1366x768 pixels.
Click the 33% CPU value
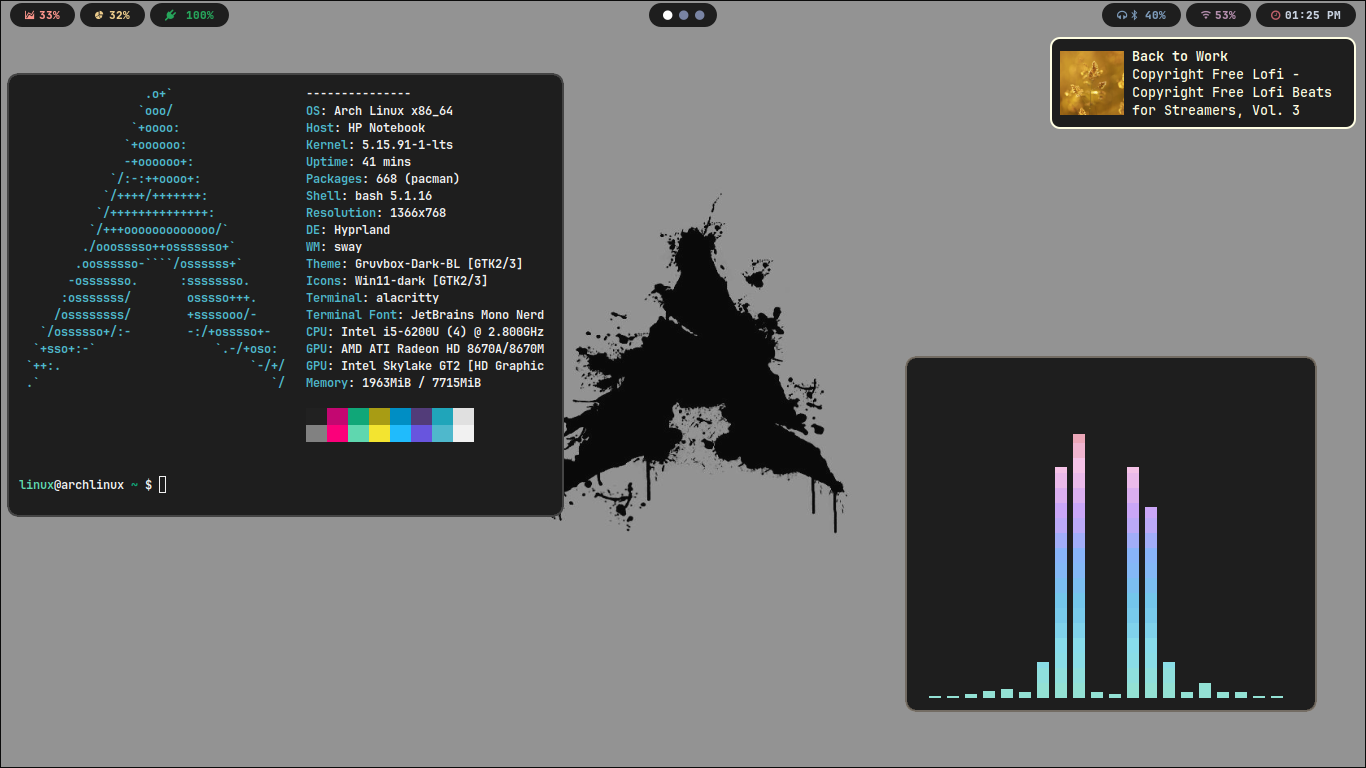(49, 15)
